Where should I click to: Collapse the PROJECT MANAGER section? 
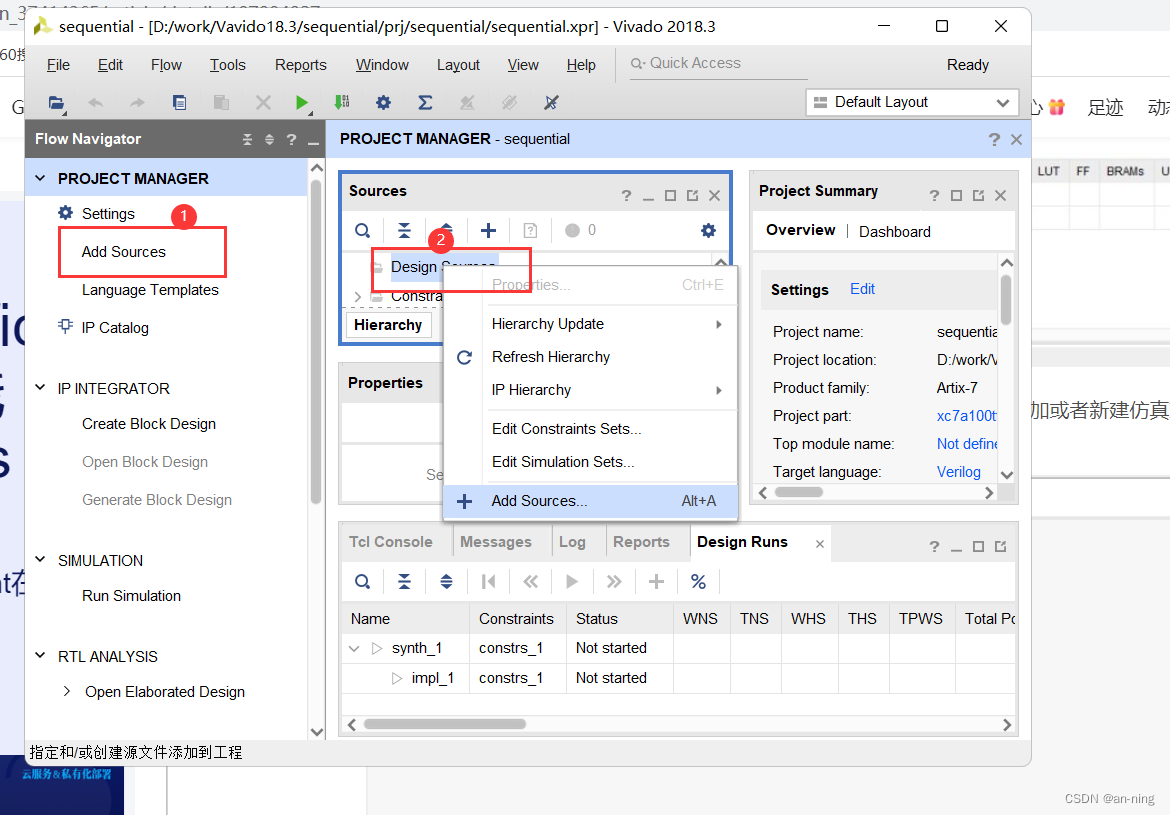41,178
